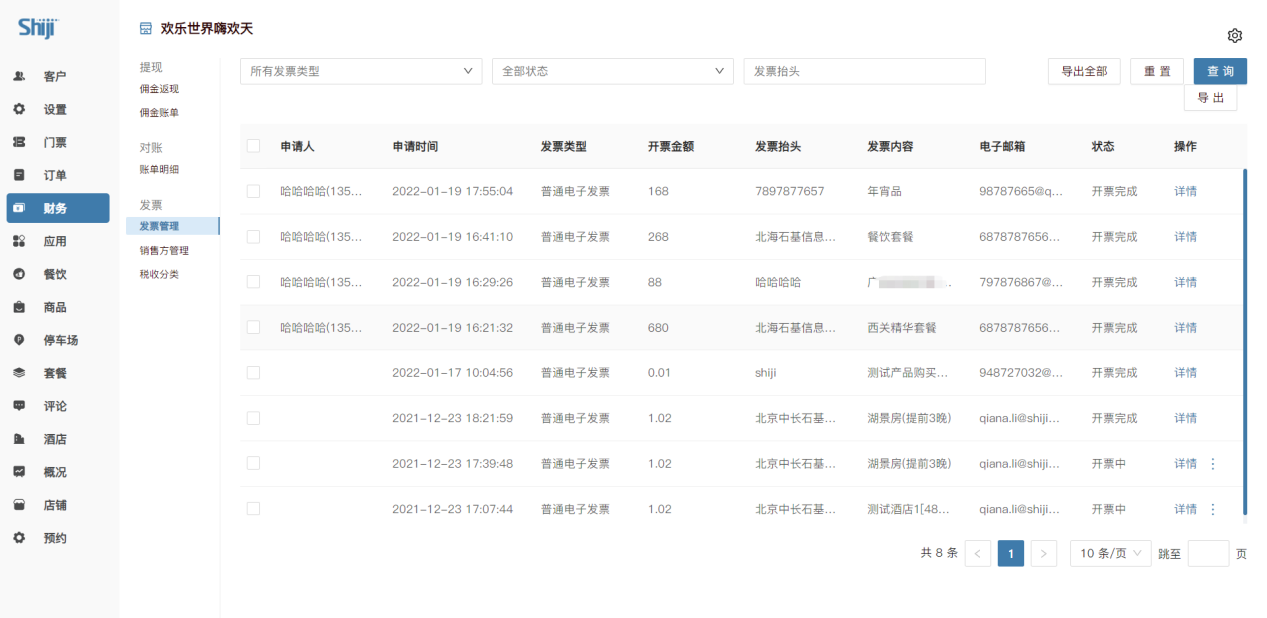Open 停车场 parking icon in sidebar

19,340
